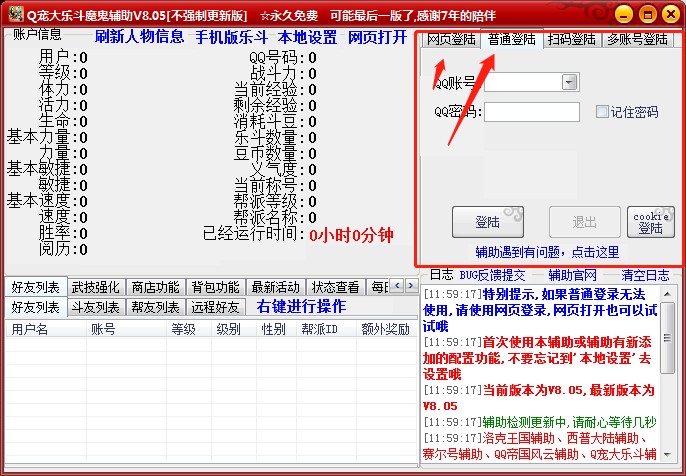Viewport: 686px width, 476px height.
Task: Open 最新活动 tab
Action: click(276, 287)
